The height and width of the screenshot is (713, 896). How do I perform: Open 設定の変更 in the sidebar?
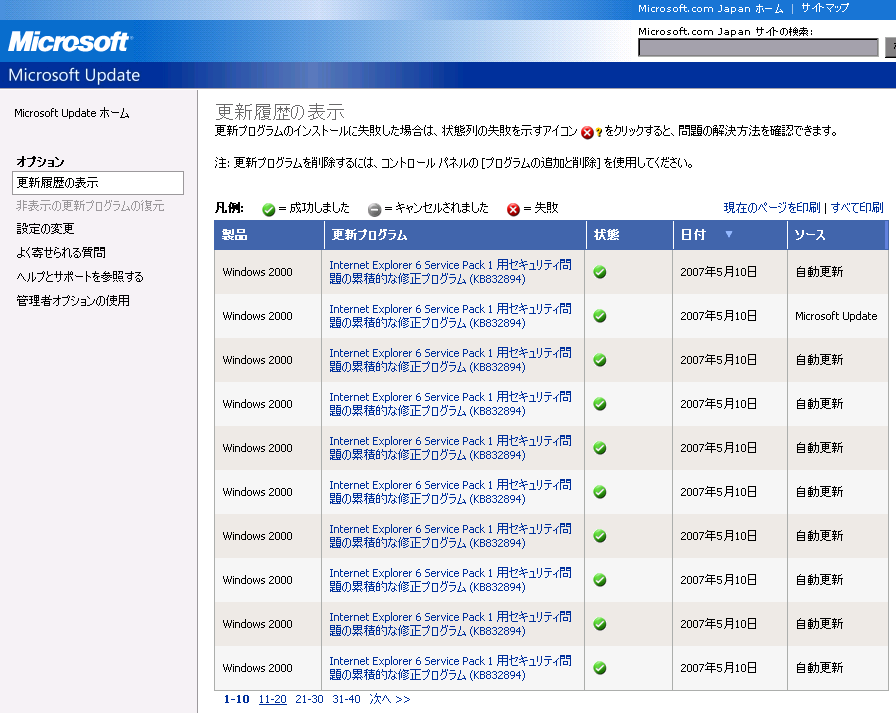tap(45, 229)
